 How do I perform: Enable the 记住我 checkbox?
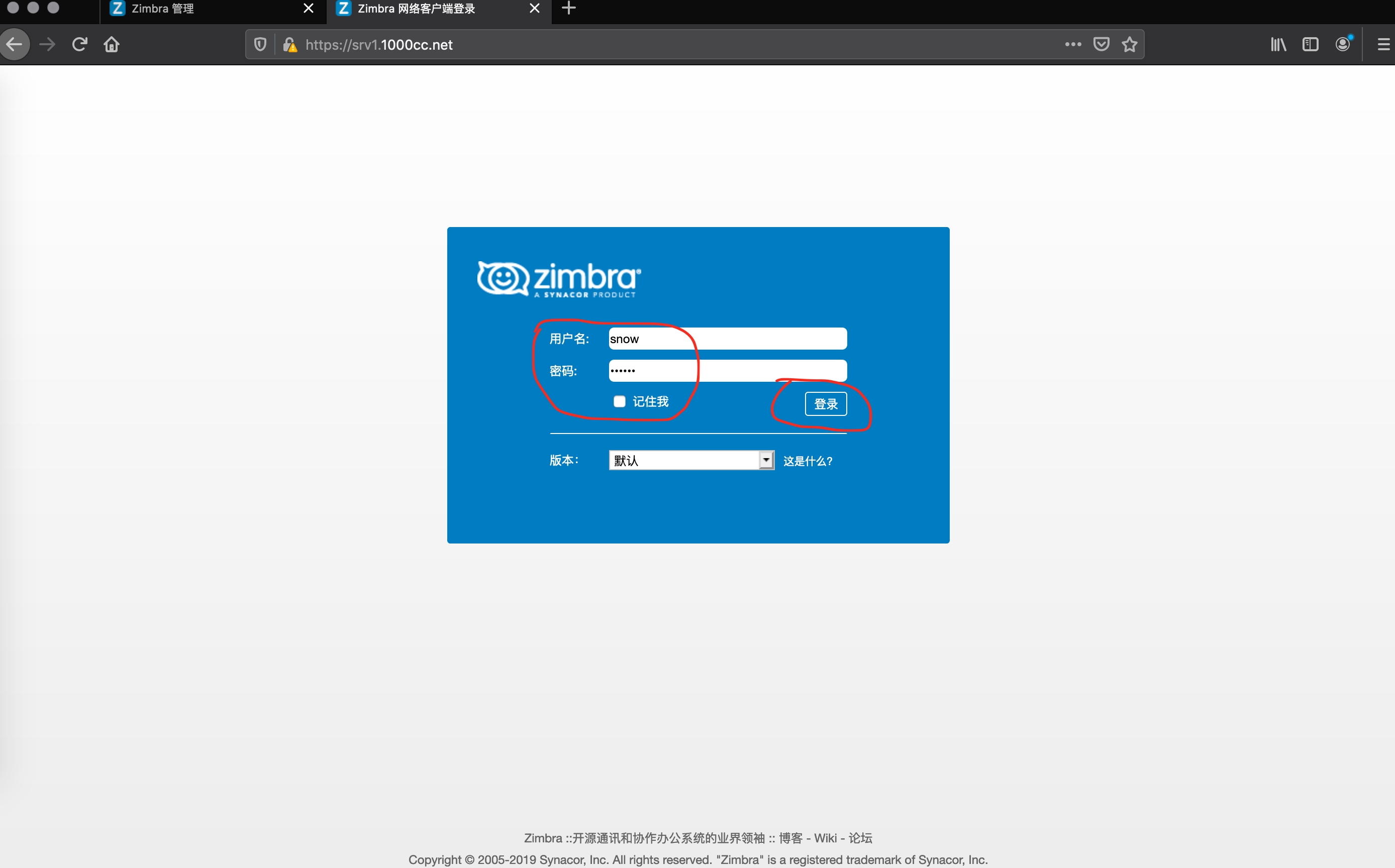click(x=619, y=401)
